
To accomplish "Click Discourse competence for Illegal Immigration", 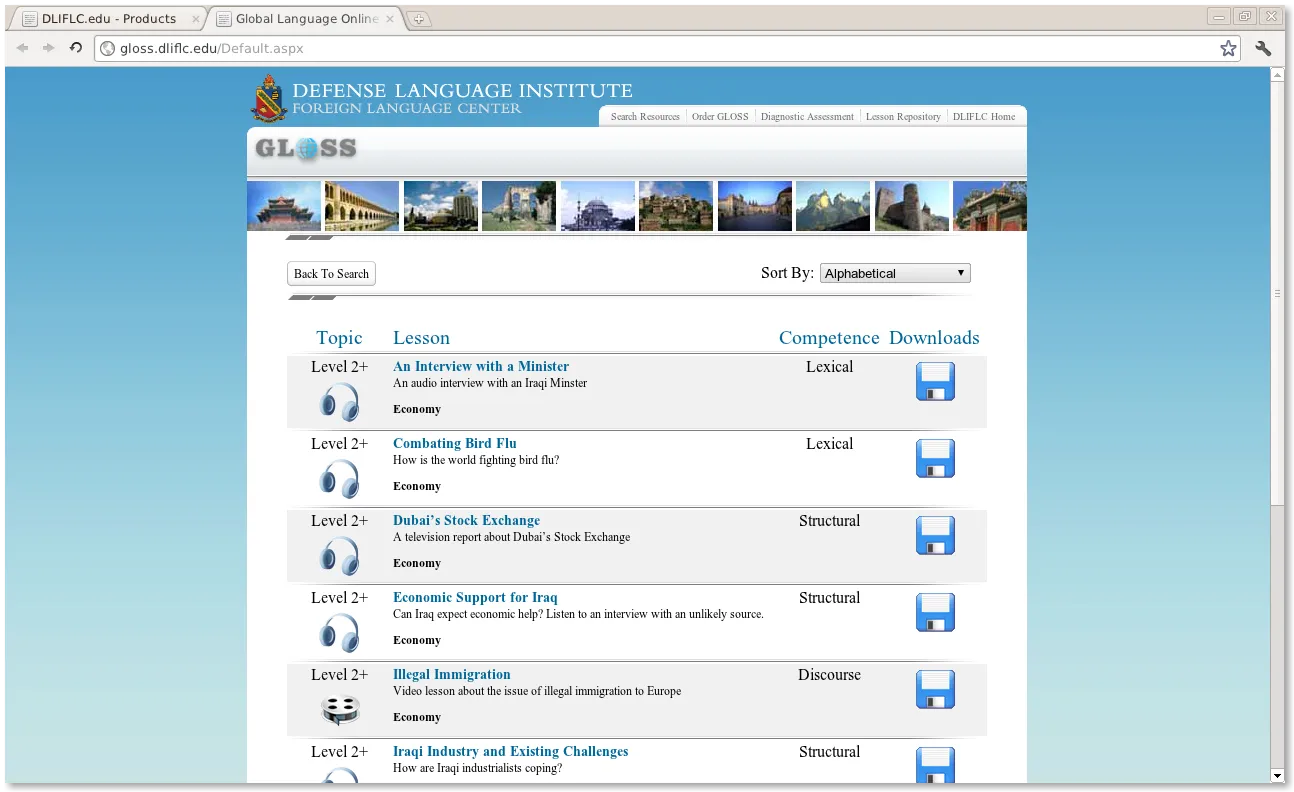I will 829,675.
